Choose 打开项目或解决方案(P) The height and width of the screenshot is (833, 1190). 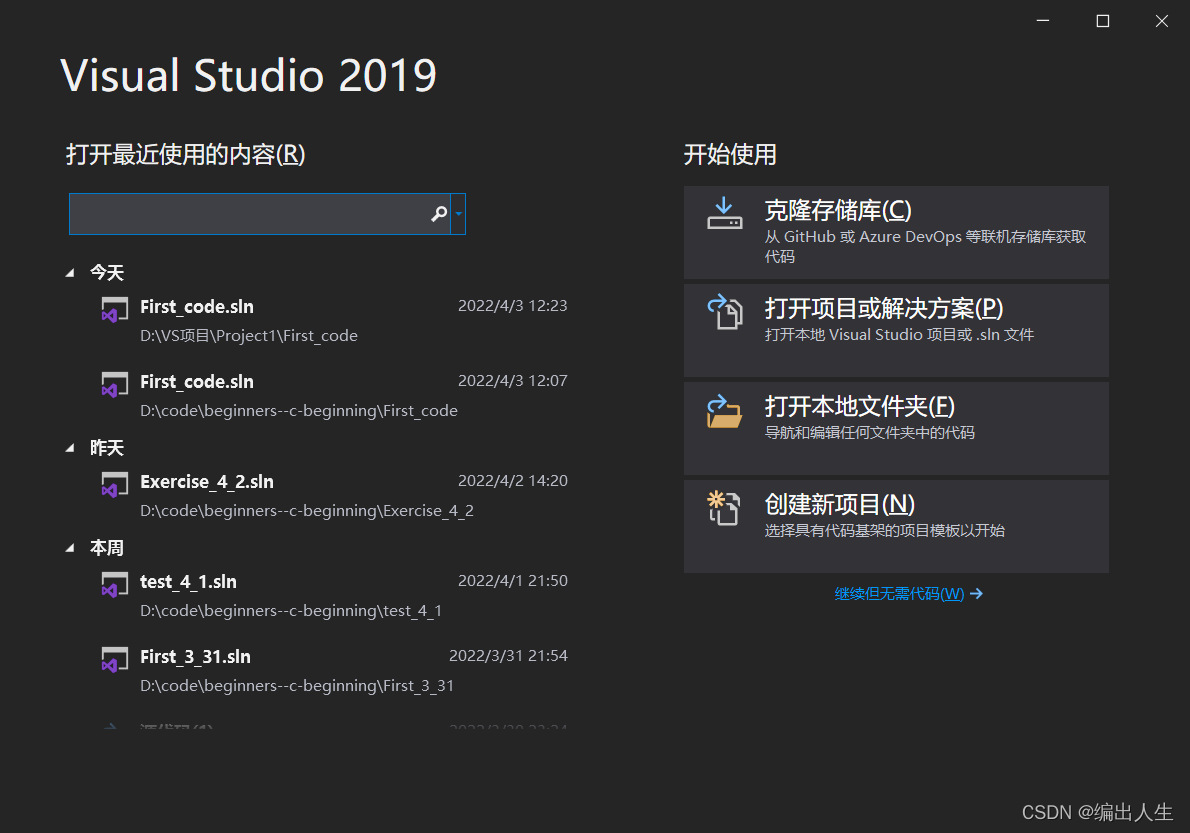[896, 330]
